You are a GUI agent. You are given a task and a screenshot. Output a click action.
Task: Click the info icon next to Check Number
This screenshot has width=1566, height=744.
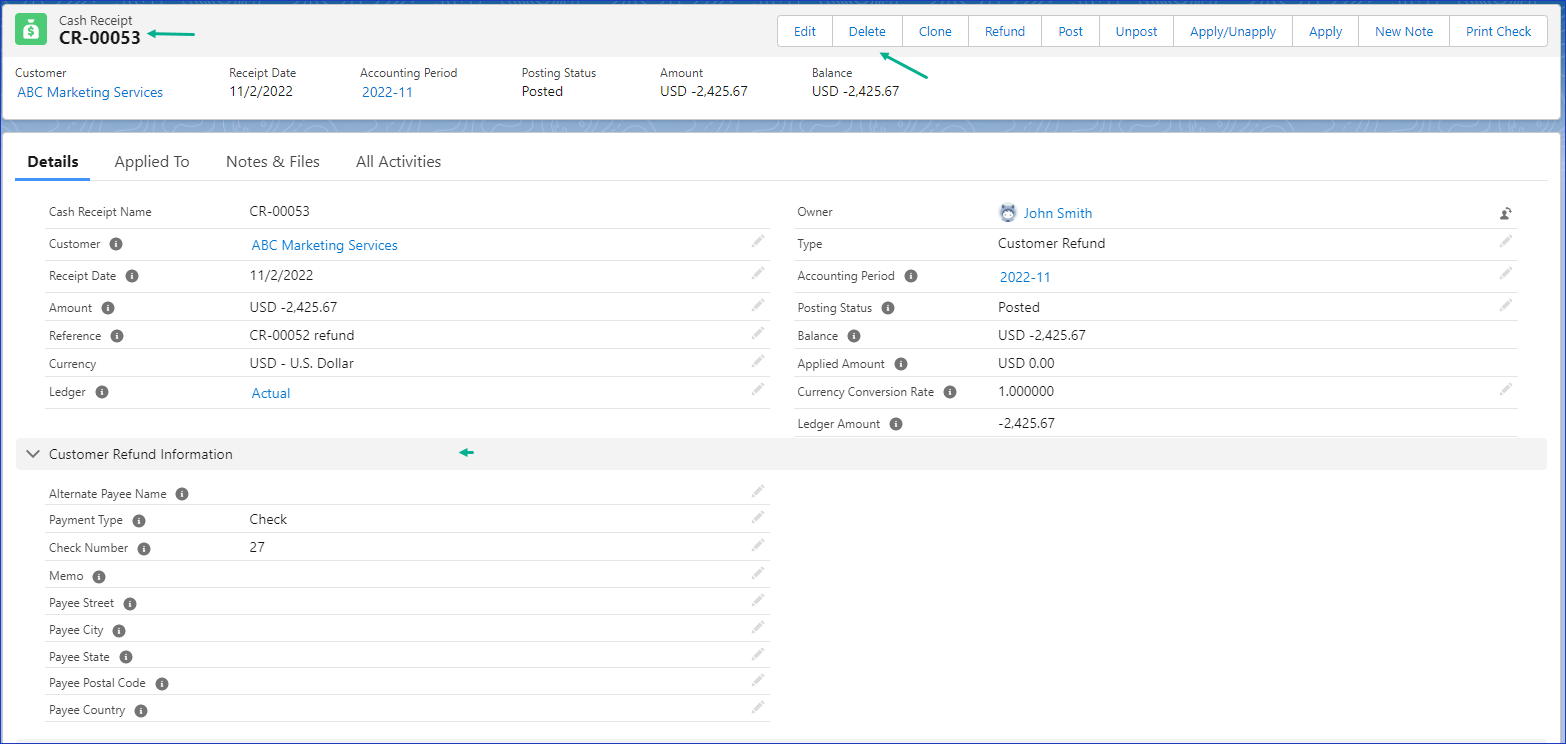144,549
